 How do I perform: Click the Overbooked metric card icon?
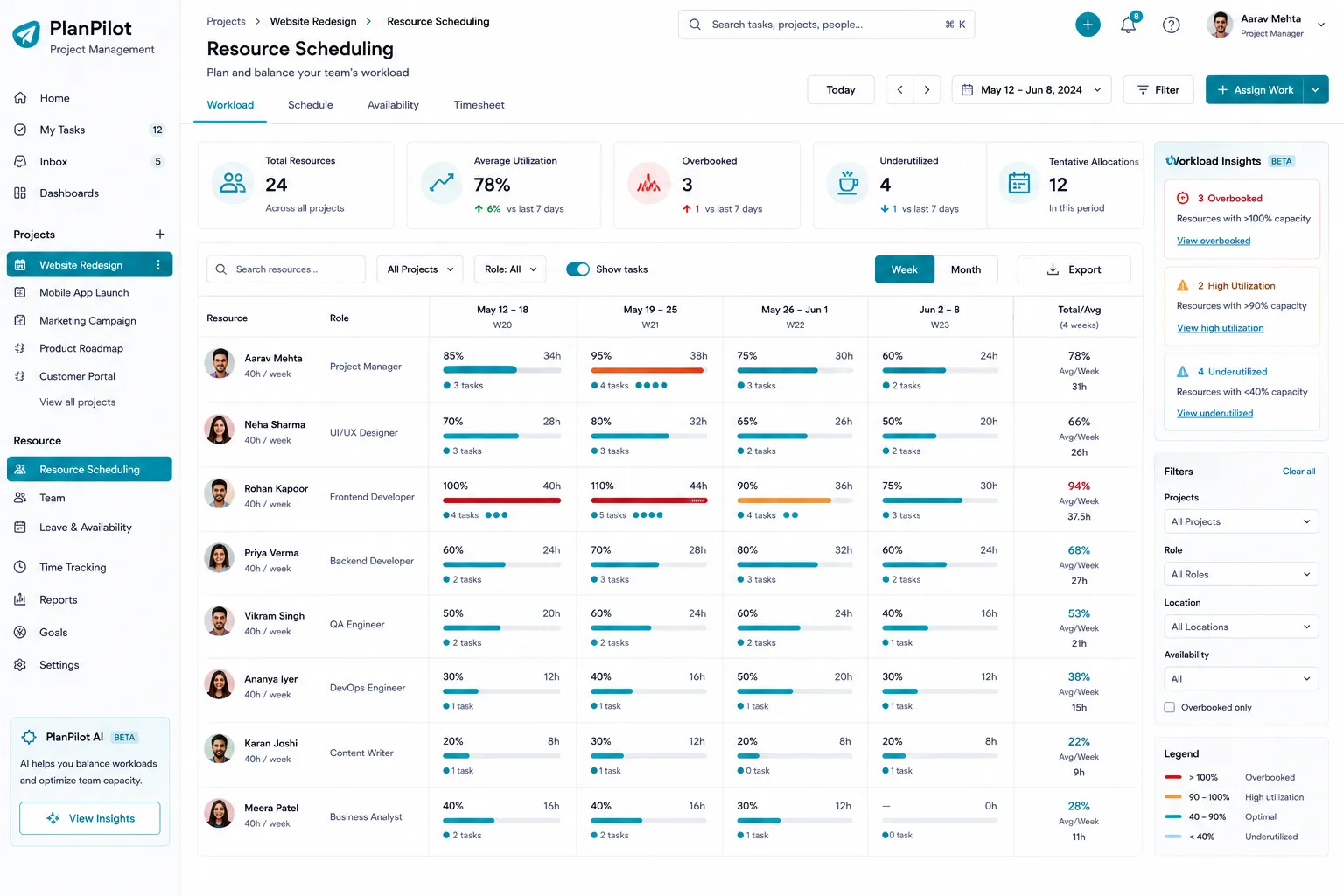pyautogui.click(x=648, y=183)
